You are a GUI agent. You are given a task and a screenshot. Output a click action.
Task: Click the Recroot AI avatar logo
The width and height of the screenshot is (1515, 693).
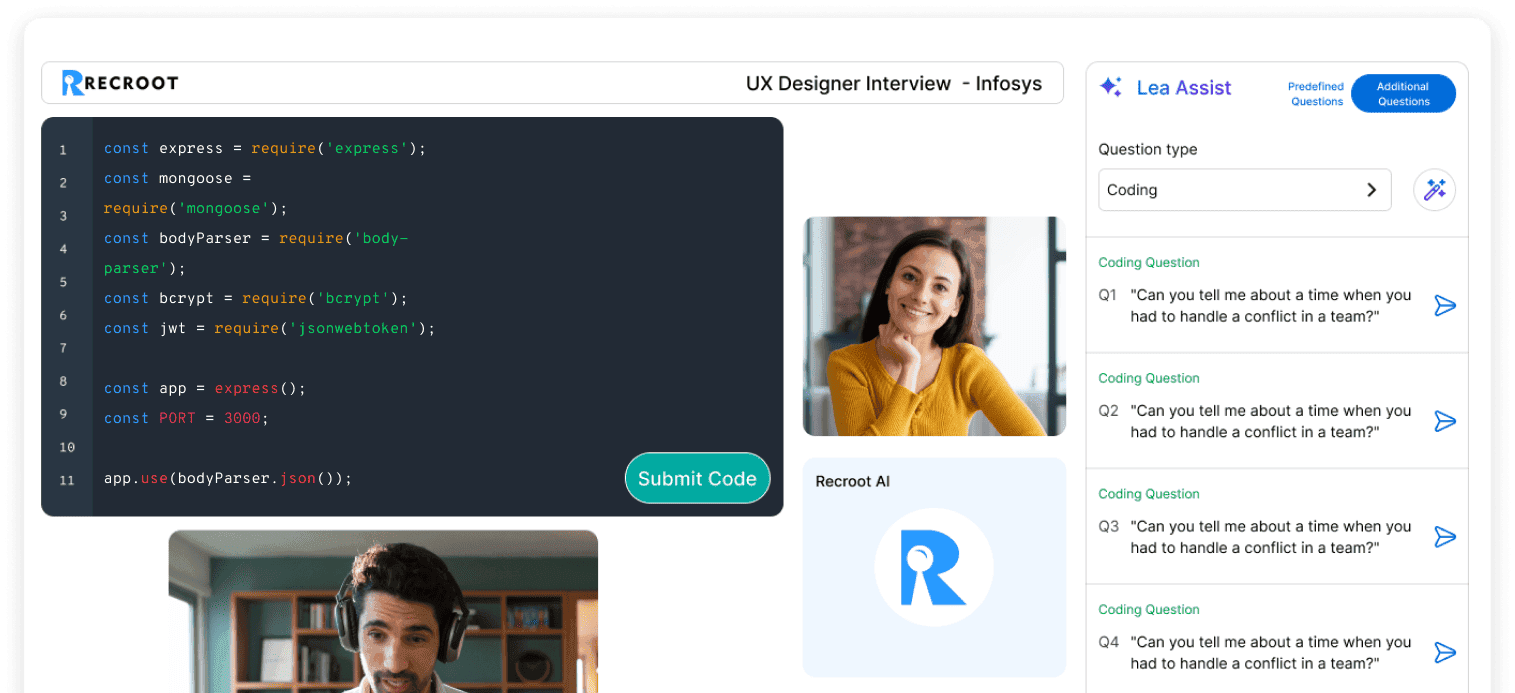933,566
